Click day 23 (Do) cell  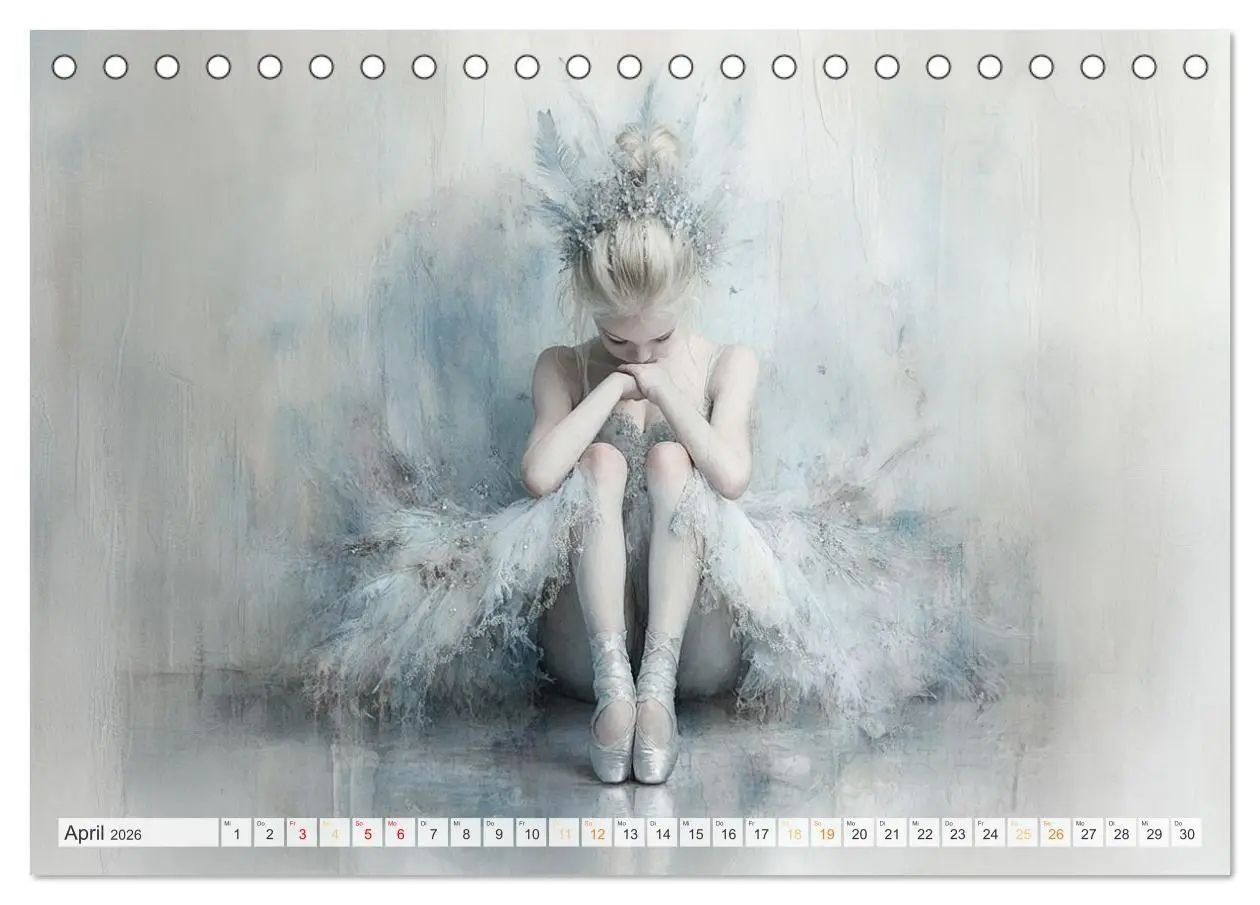click(958, 833)
